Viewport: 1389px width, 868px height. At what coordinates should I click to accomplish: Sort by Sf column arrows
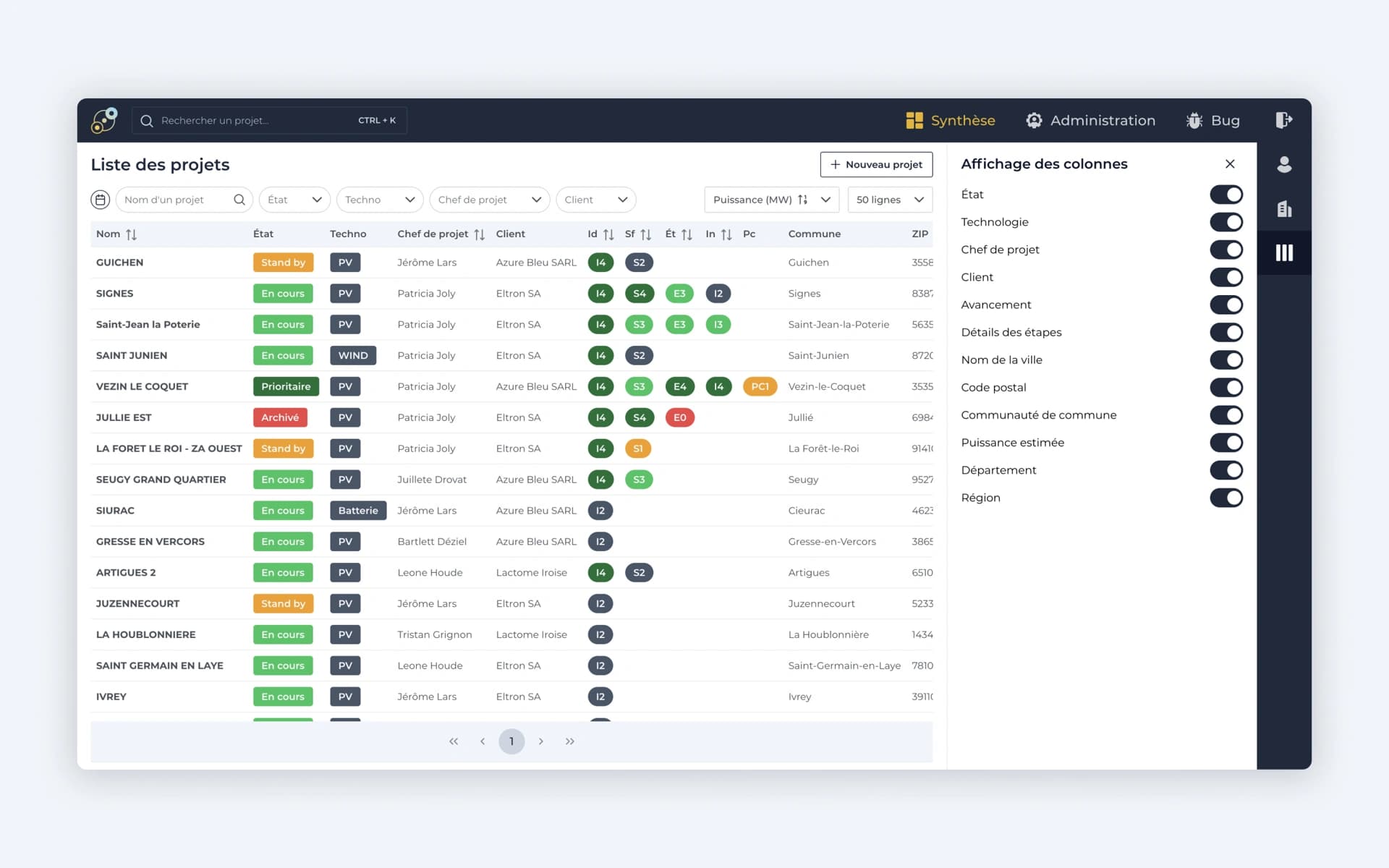645,234
